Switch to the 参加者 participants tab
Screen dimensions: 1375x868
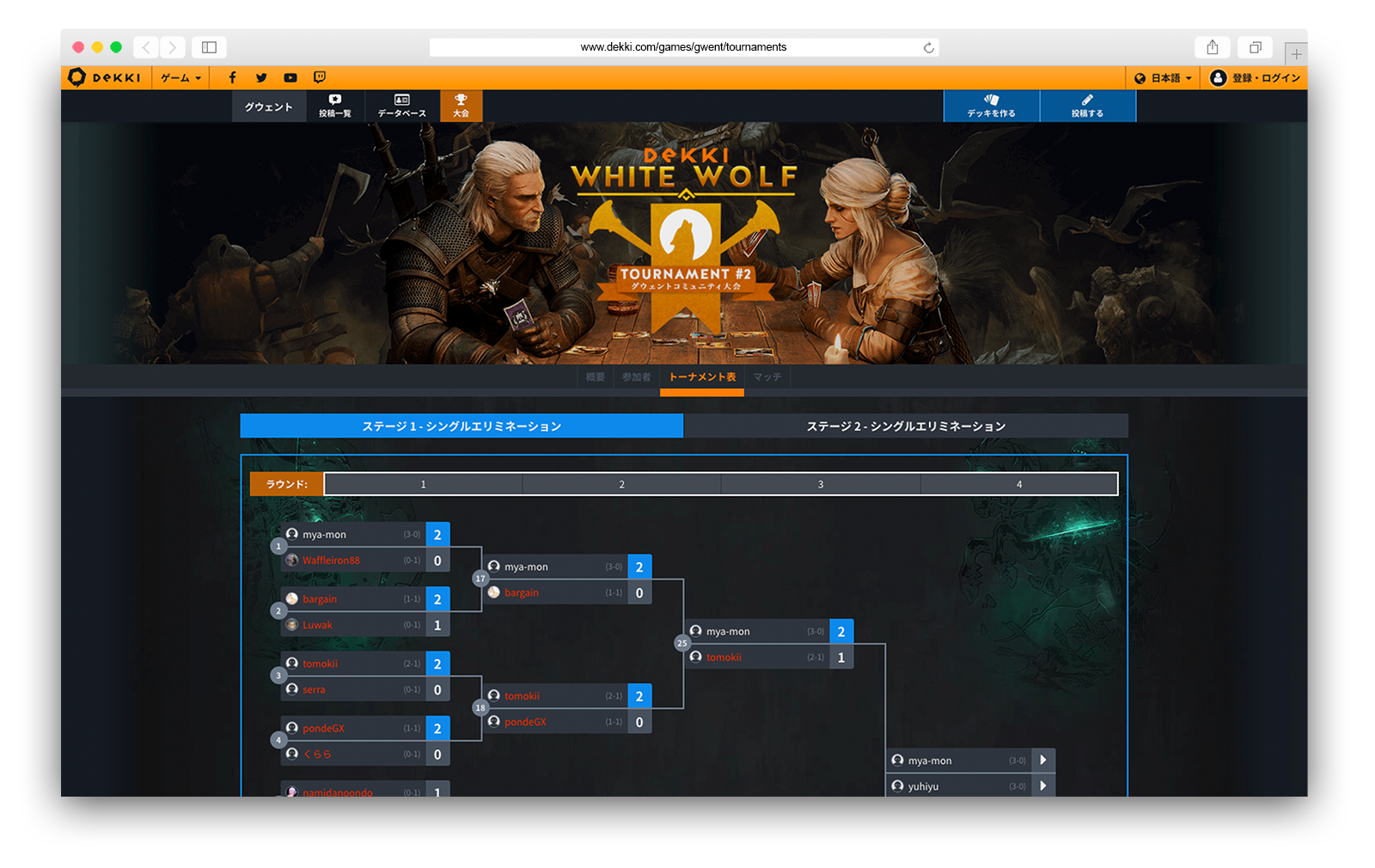coord(637,377)
